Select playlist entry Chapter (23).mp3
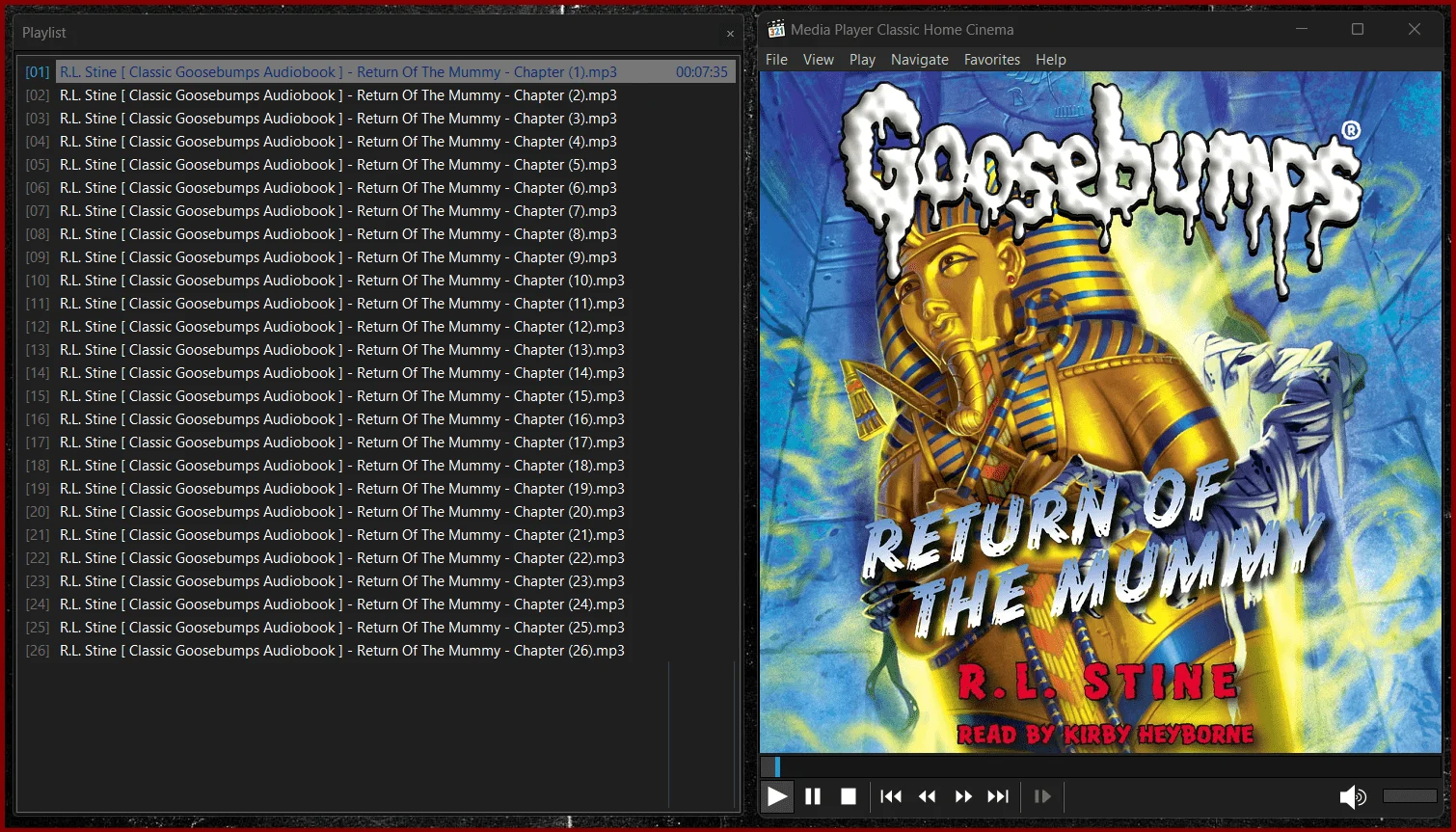1456x832 pixels. [x=380, y=581]
